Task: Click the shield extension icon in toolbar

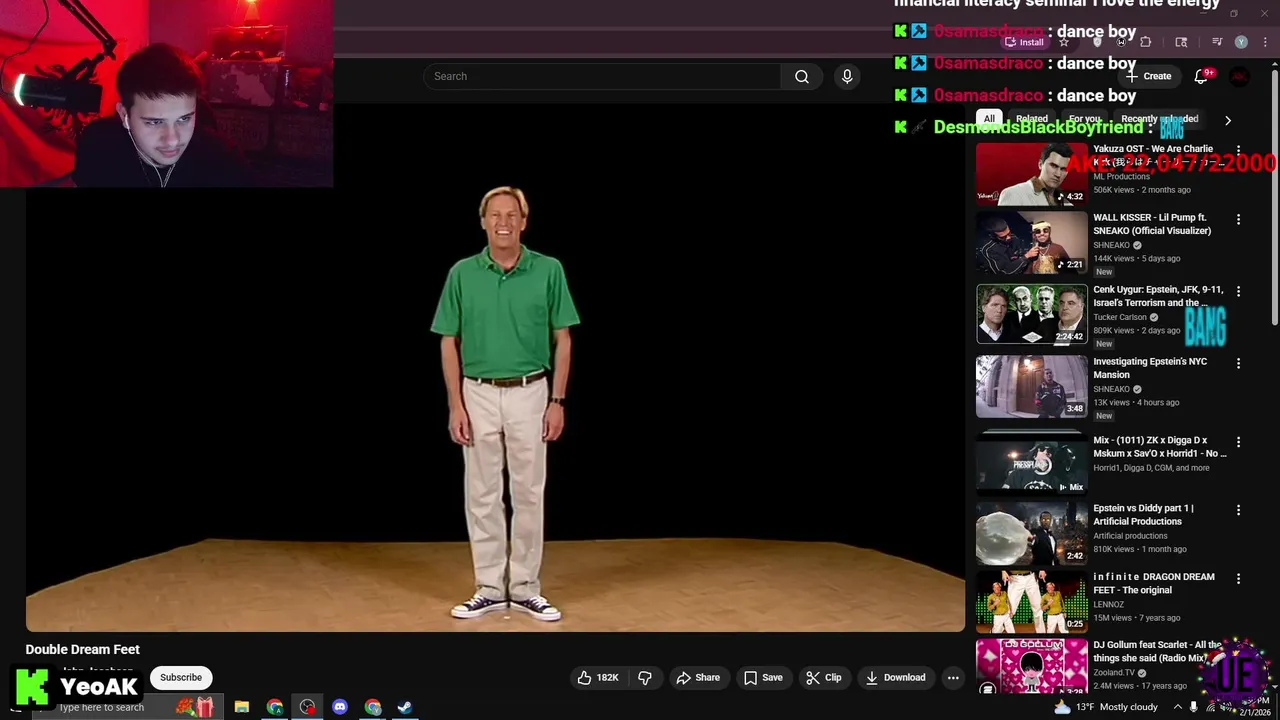Action: [1097, 42]
